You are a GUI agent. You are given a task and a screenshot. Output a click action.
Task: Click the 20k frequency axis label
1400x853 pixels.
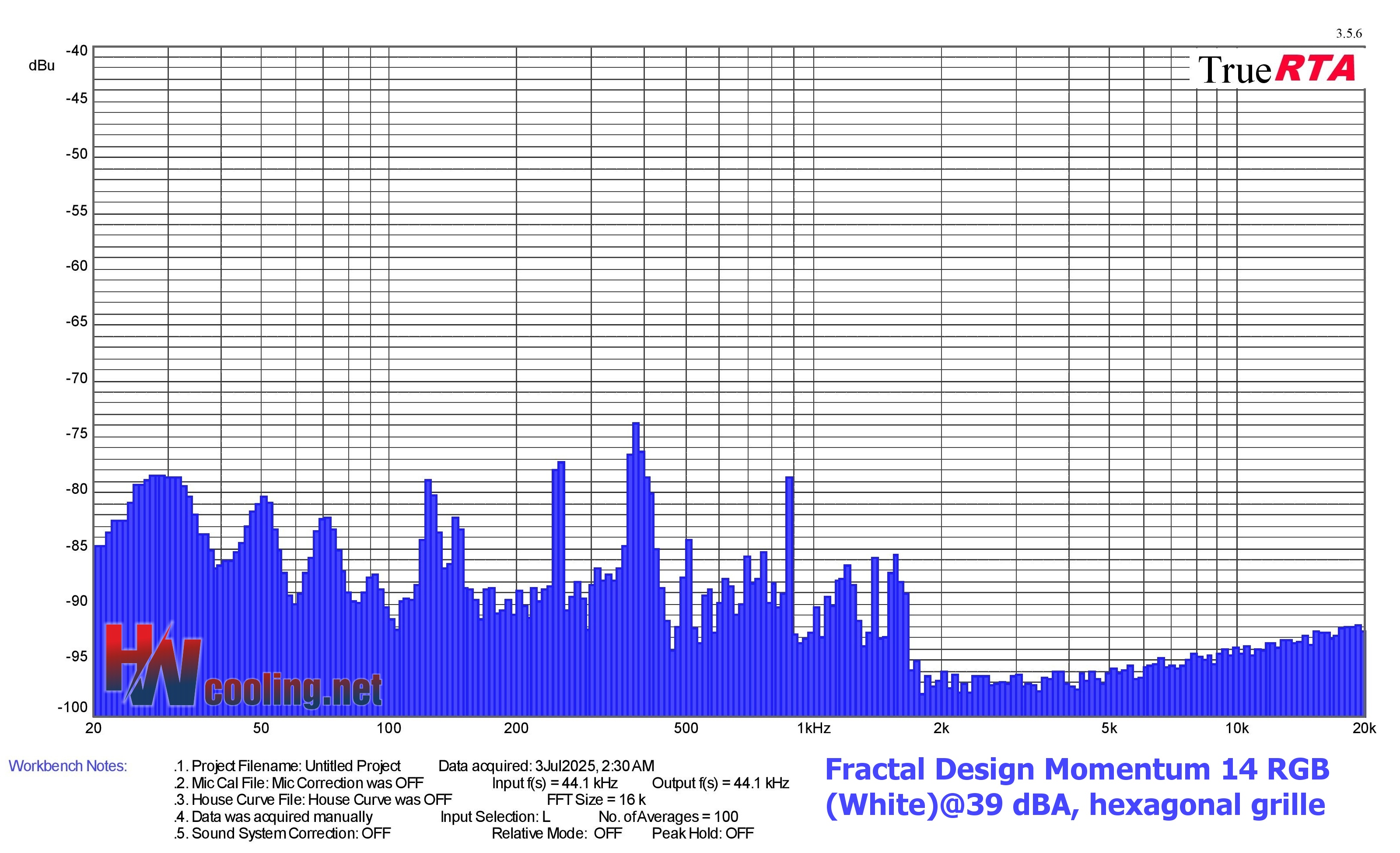(1364, 729)
